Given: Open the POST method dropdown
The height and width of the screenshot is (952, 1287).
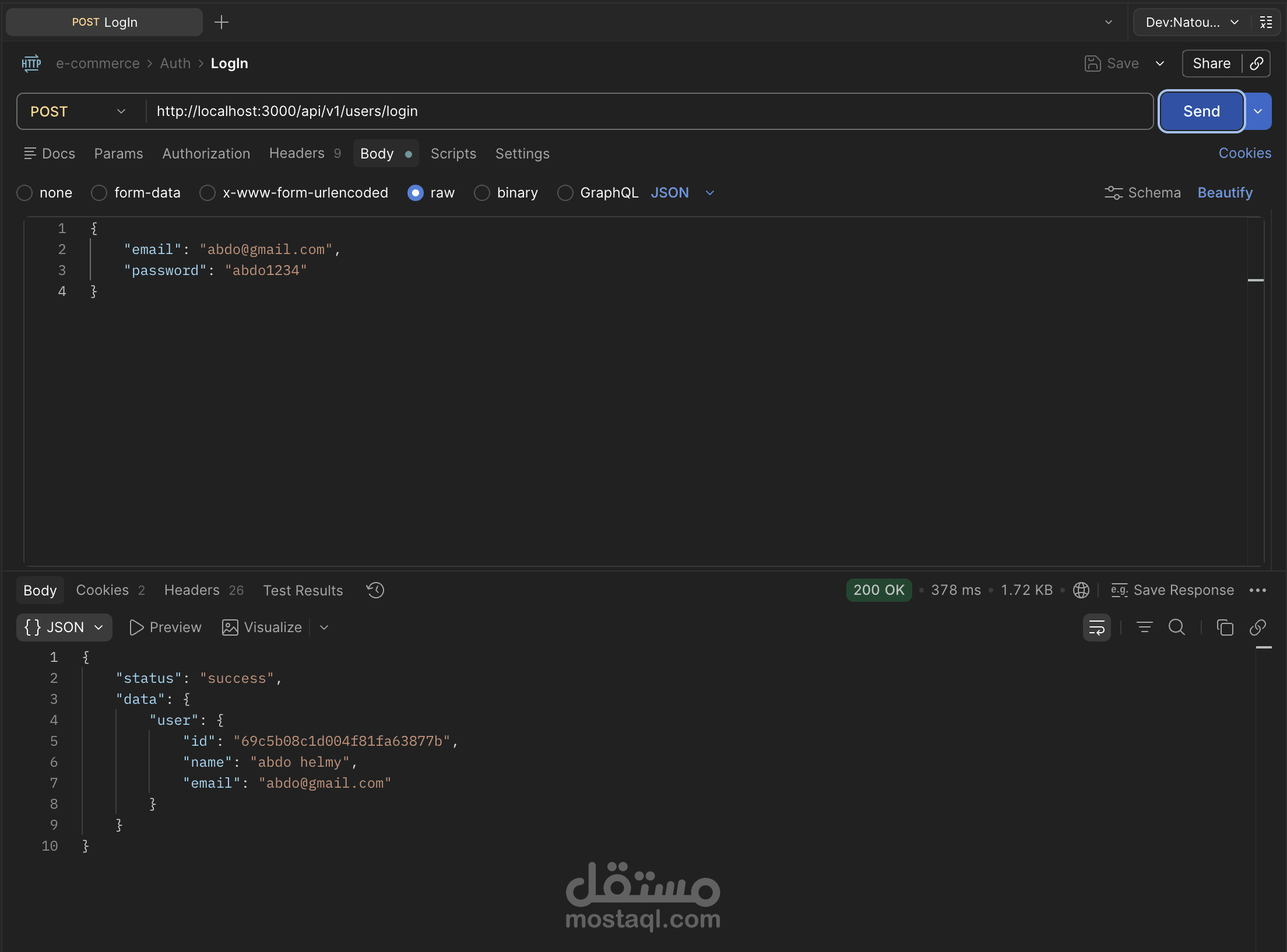Looking at the screenshot, I should click(79, 111).
